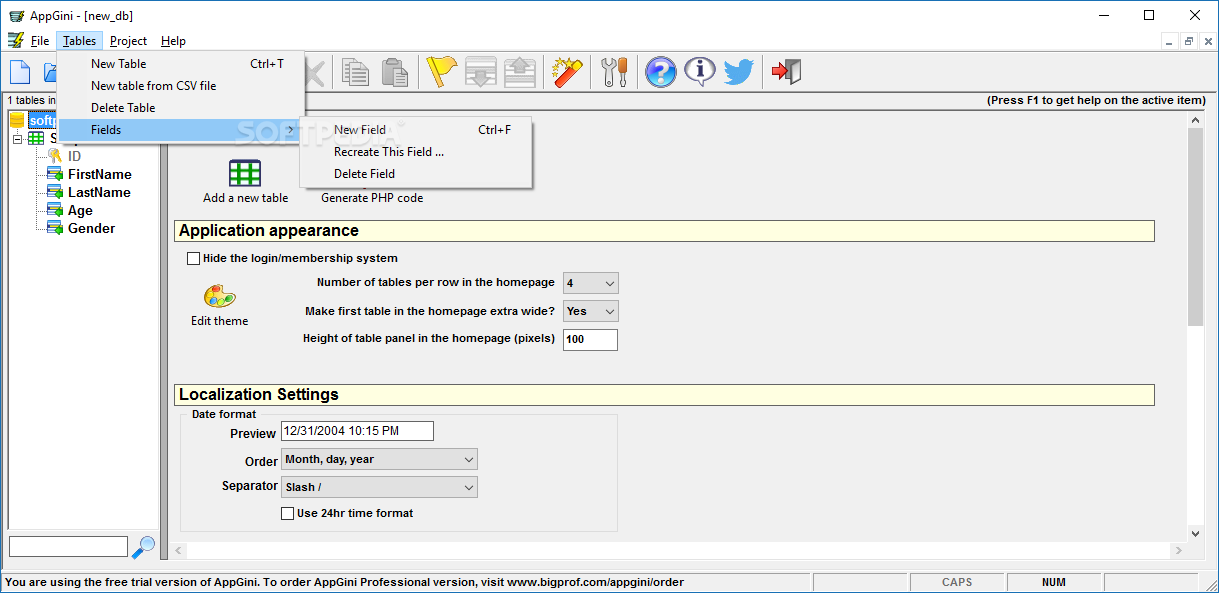The height and width of the screenshot is (593, 1219).
Task: Select the ID field in the tree
Action: (75, 156)
